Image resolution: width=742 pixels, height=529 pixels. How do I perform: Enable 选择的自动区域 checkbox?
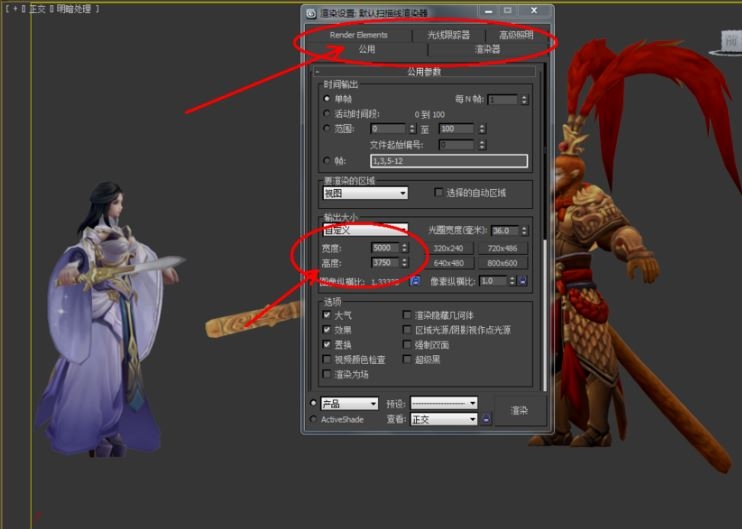click(439, 192)
